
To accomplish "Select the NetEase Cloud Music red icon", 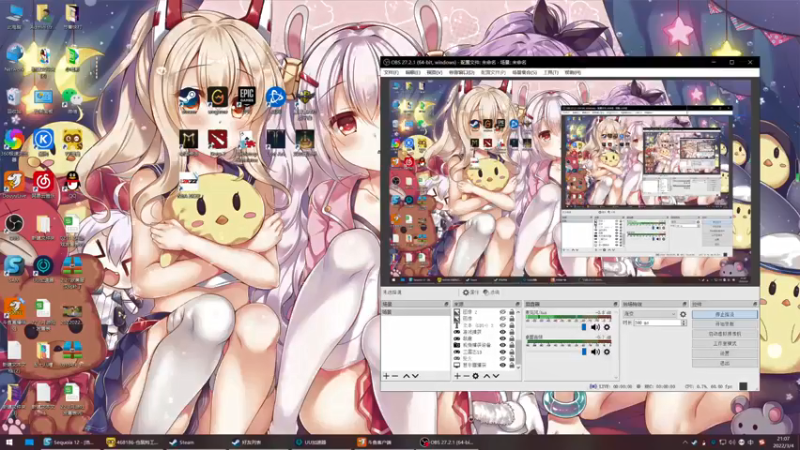I will click(x=43, y=184).
